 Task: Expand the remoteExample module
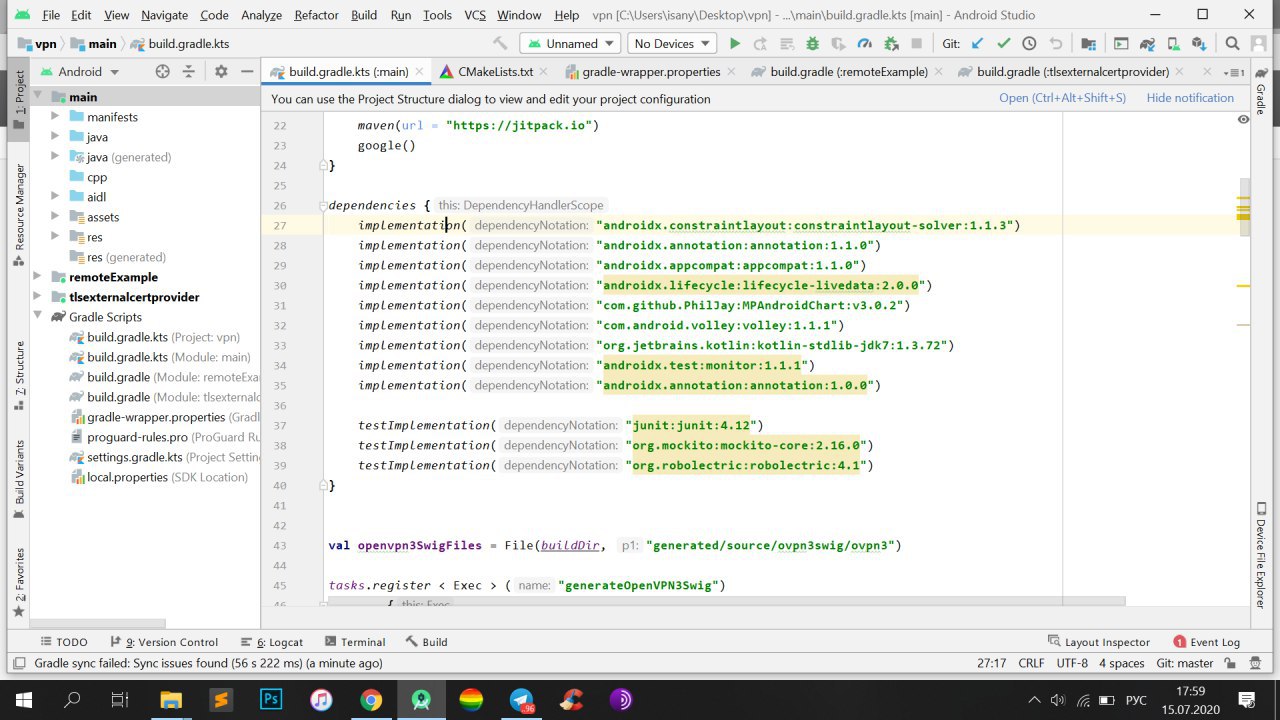(x=38, y=277)
